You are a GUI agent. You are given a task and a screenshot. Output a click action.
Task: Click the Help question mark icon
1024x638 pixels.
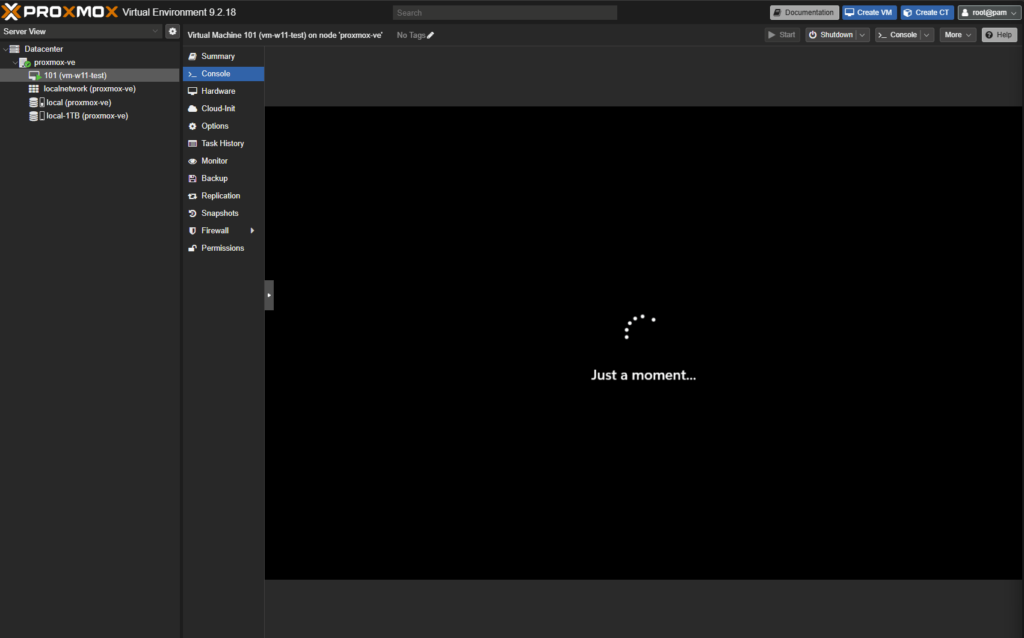pos(989,35)
